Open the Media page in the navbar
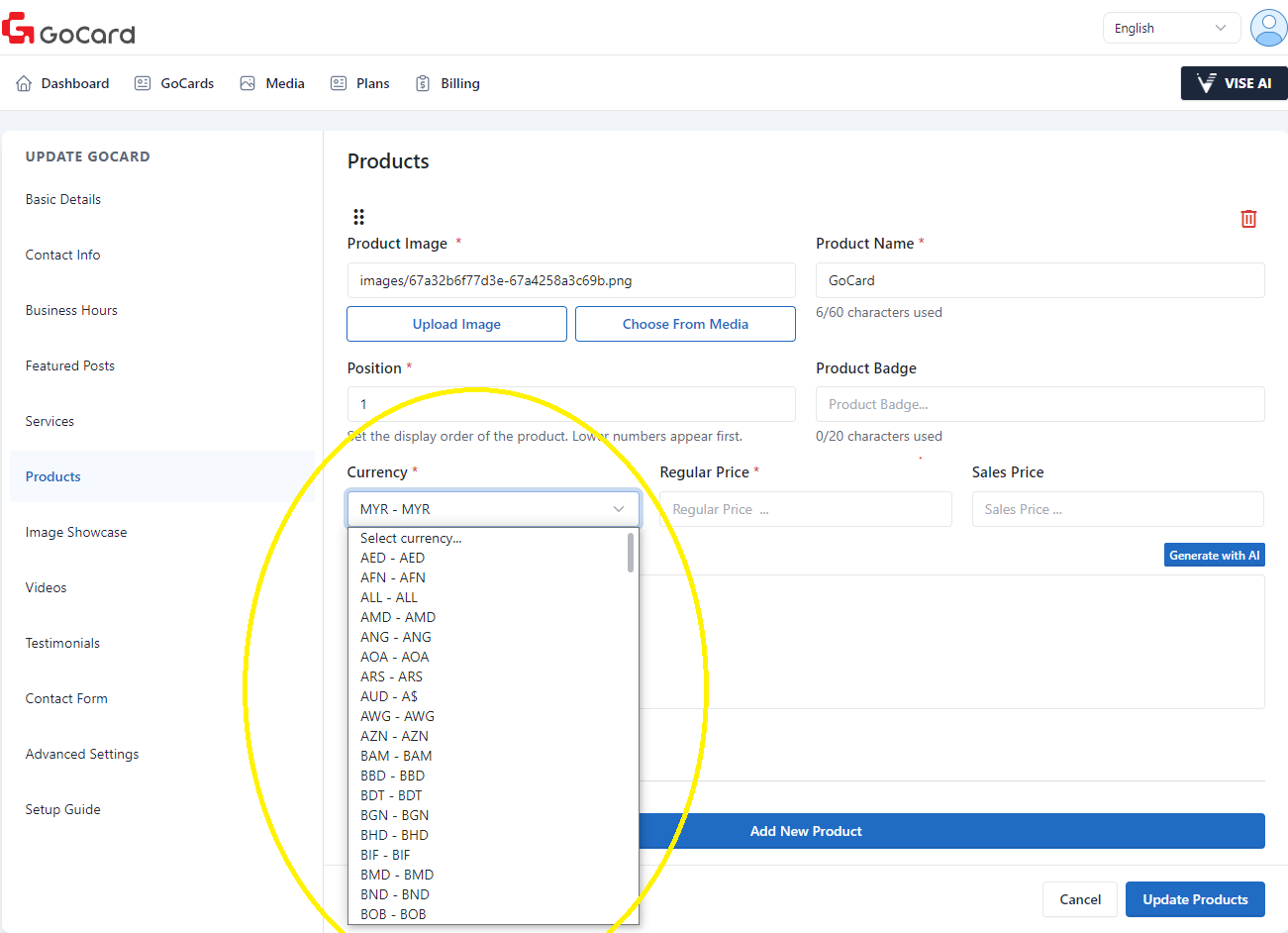 click(x=272, y=83)
